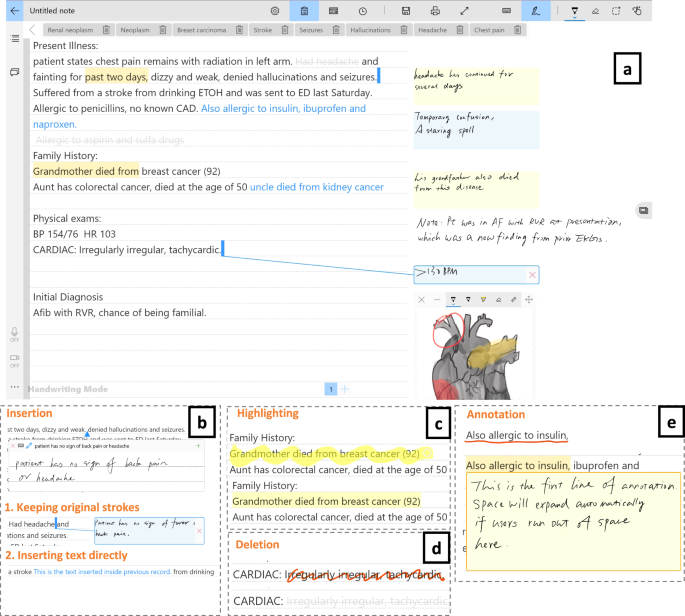Toggle the handwriting pen mode button
This screenshot has width=685, height=616.
tap(536, 10)
